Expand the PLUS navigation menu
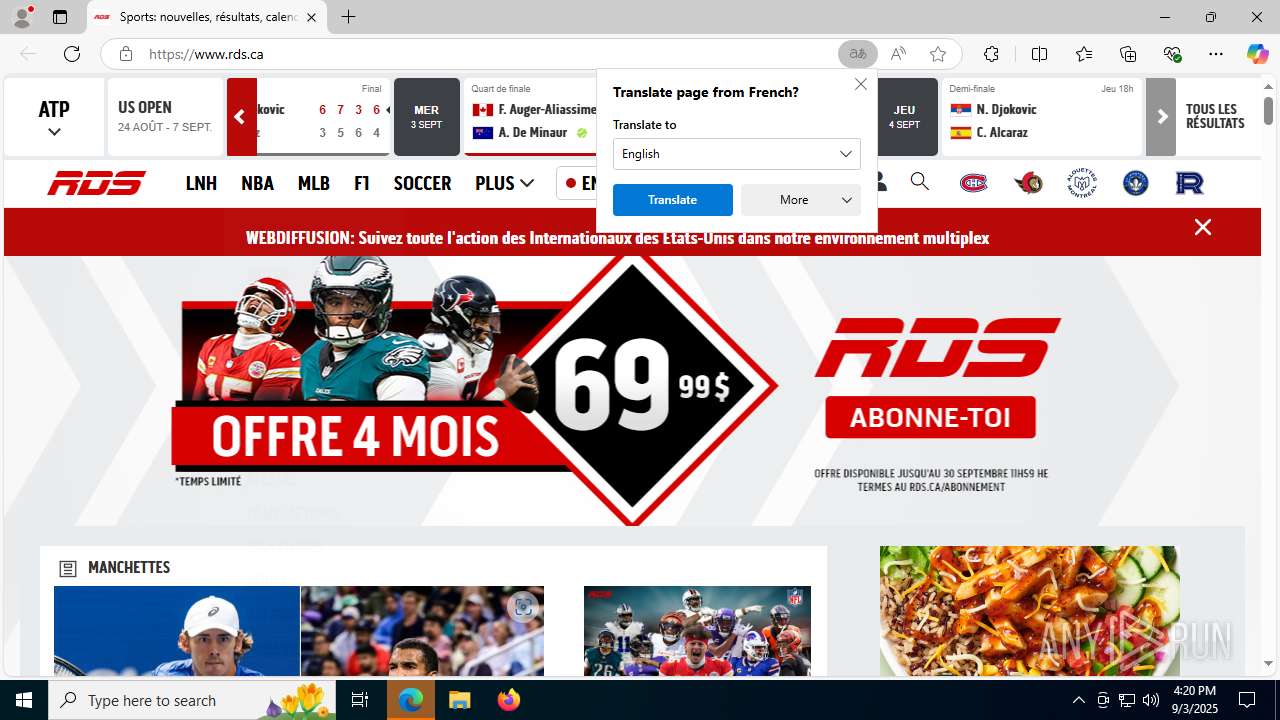The width and height of the screenshot is (1280, 720). coord(504,183)
